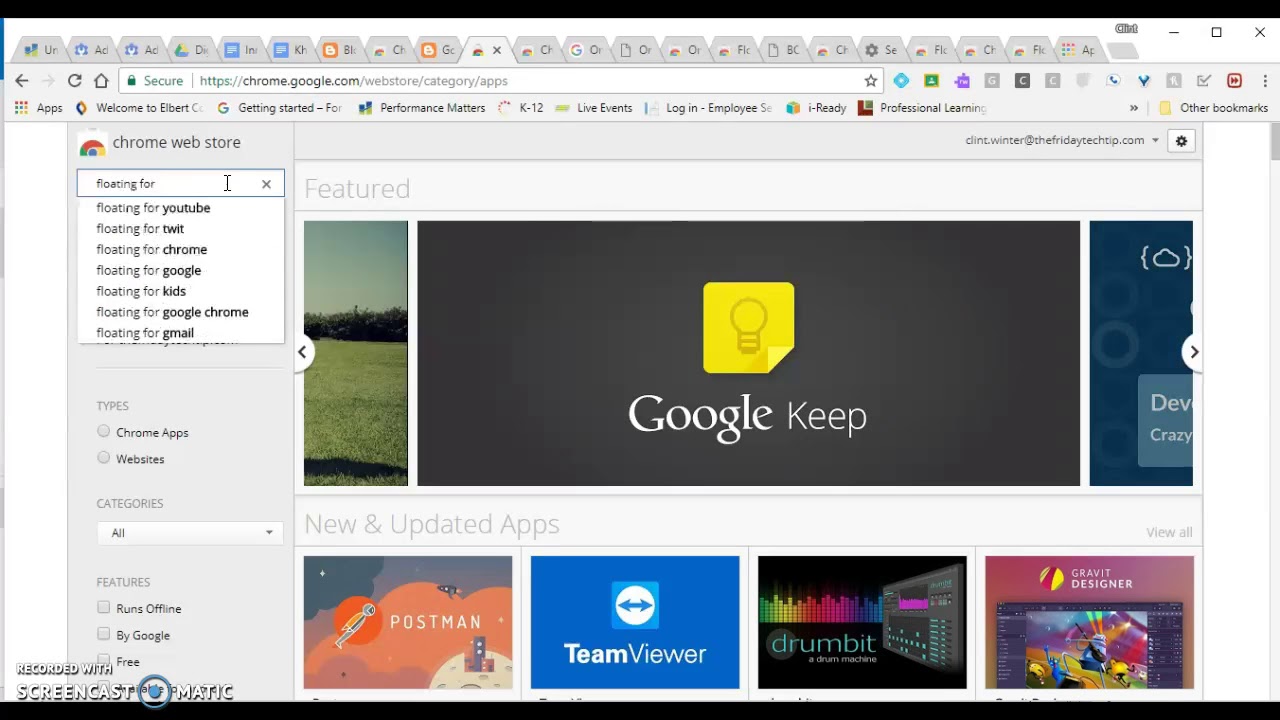Viewport: 1280px width, 720px height.
Task: Click the blue hexagon extension icon
Action: tap(901, 81)
